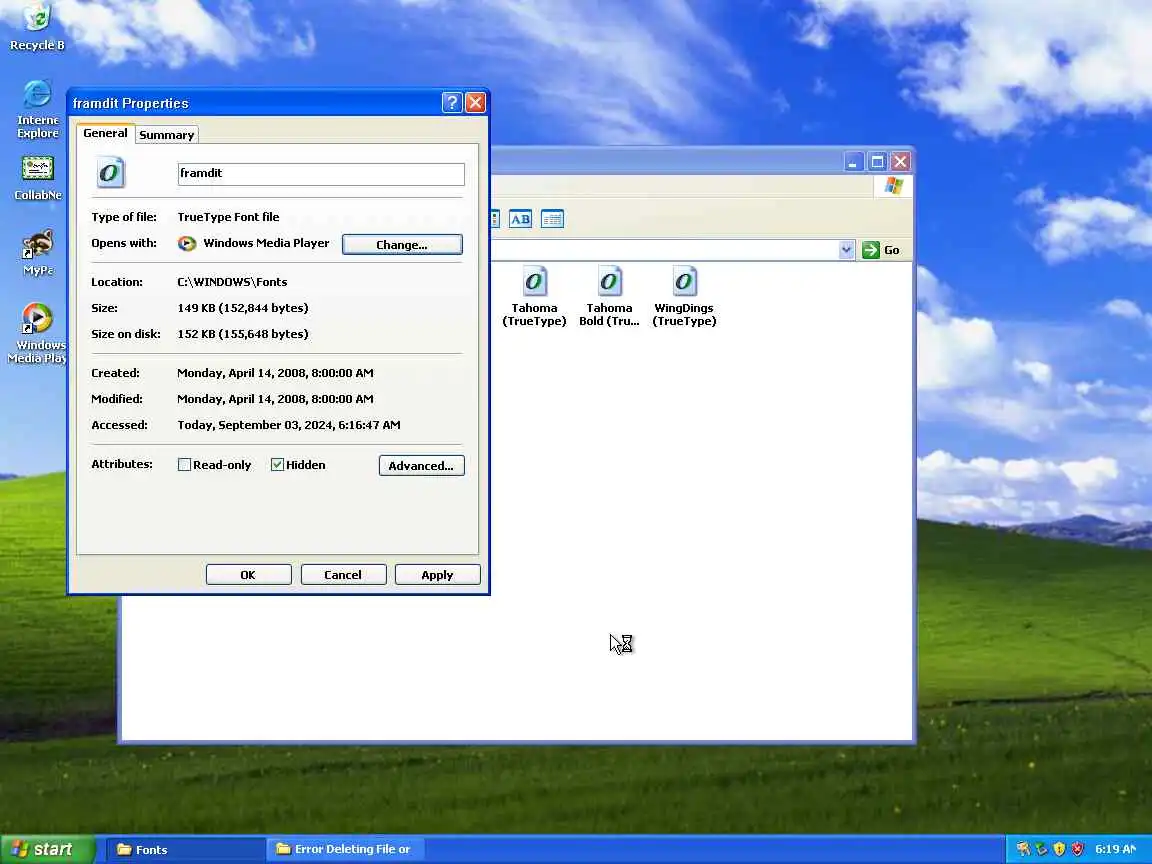Click the yellow shield Windows Update tray icon
Screen dimensions: 1152x864
click(x=1059, y=849)
